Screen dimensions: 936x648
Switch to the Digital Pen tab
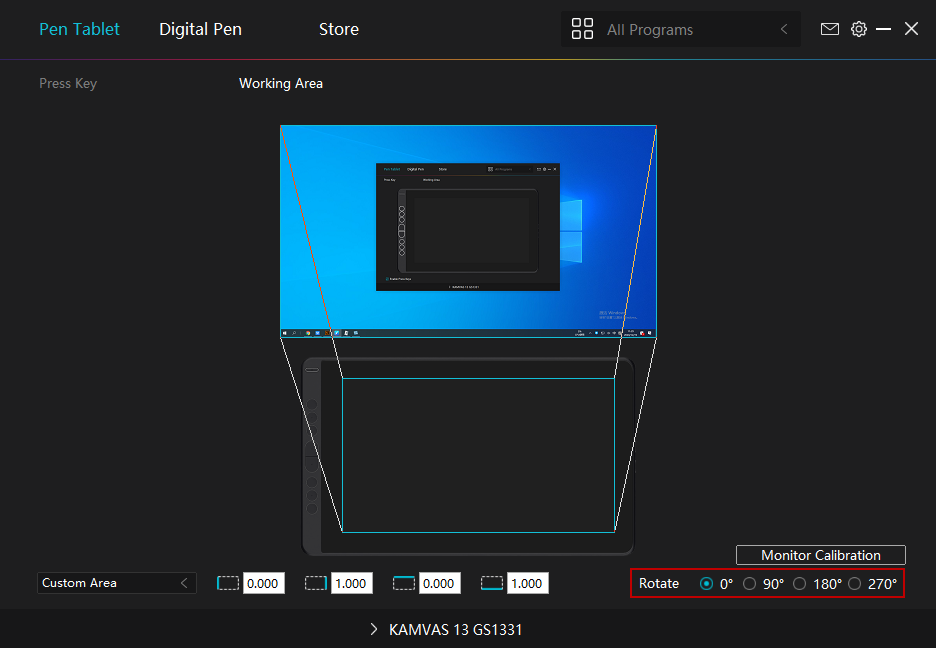click(201, 29)
